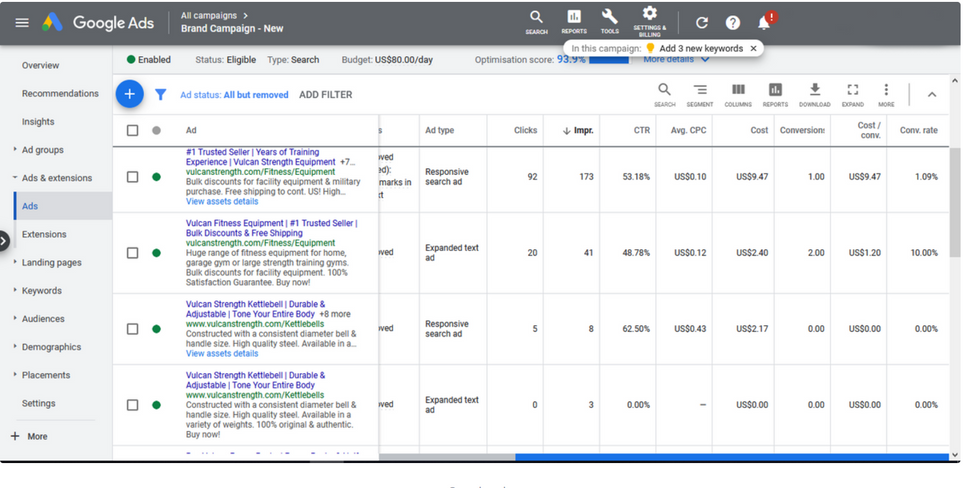
Task: Select the #1 Trusted Seller ad checkbox
Action: (132, 177)
